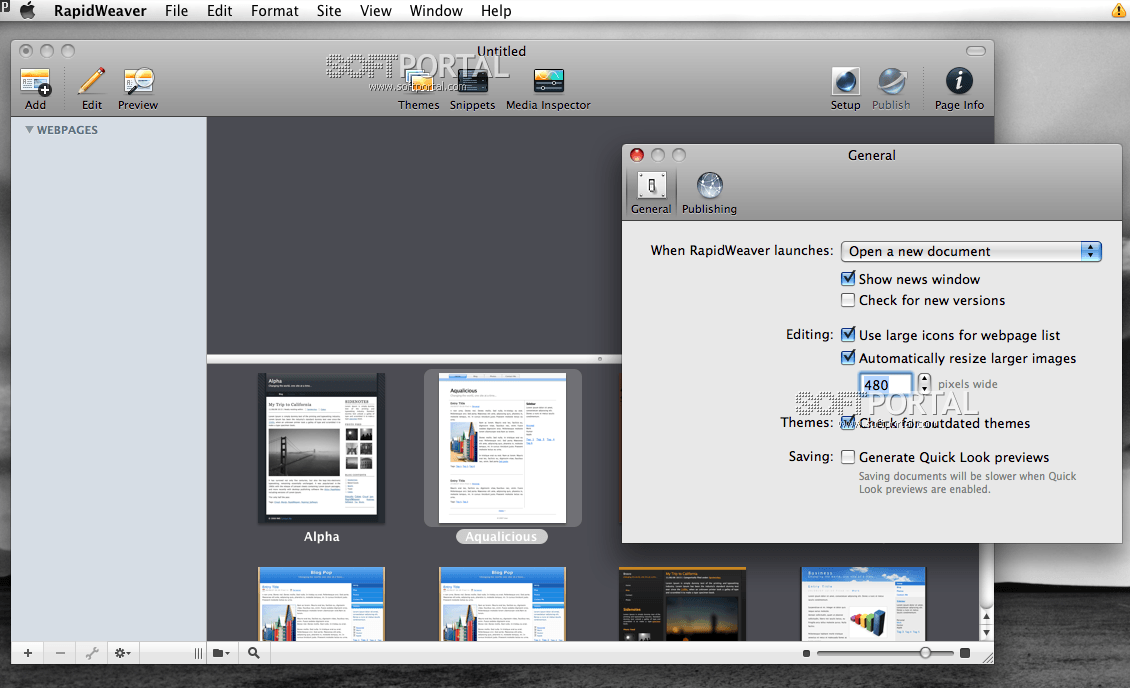Click the pixels wide stepper arrows
This screenshot has width=1130, height=688.
coord(924,384)
